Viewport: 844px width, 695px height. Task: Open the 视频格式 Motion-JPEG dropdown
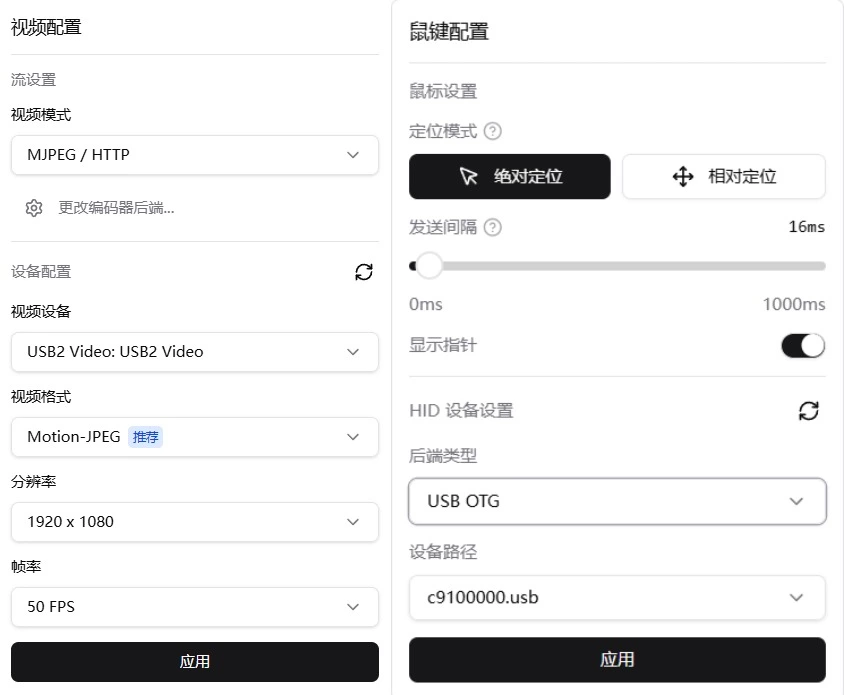[x=195, y=437]
